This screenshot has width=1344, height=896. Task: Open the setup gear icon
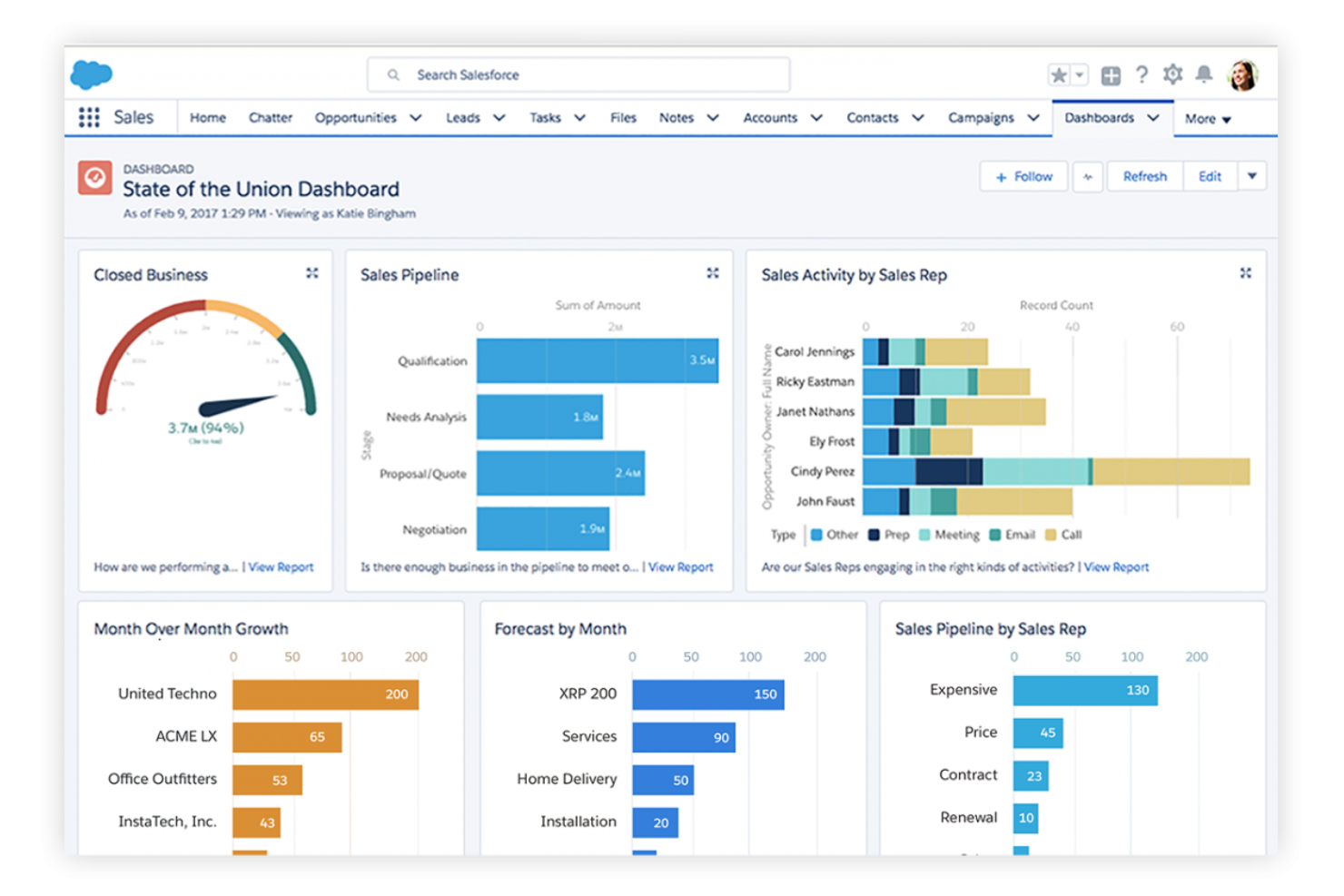coord(1173,74)
